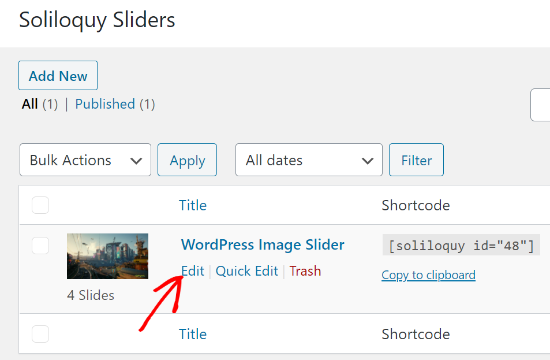Screen dimensions: 550x360
Task: Sort by Title in the header row
Action: pyautogui.click(x=193, y=205)
